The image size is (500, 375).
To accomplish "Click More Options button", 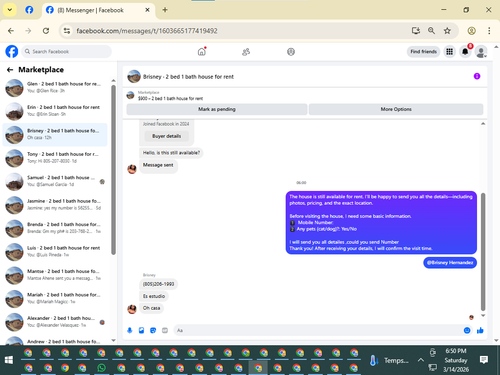I will coord(396,109).
